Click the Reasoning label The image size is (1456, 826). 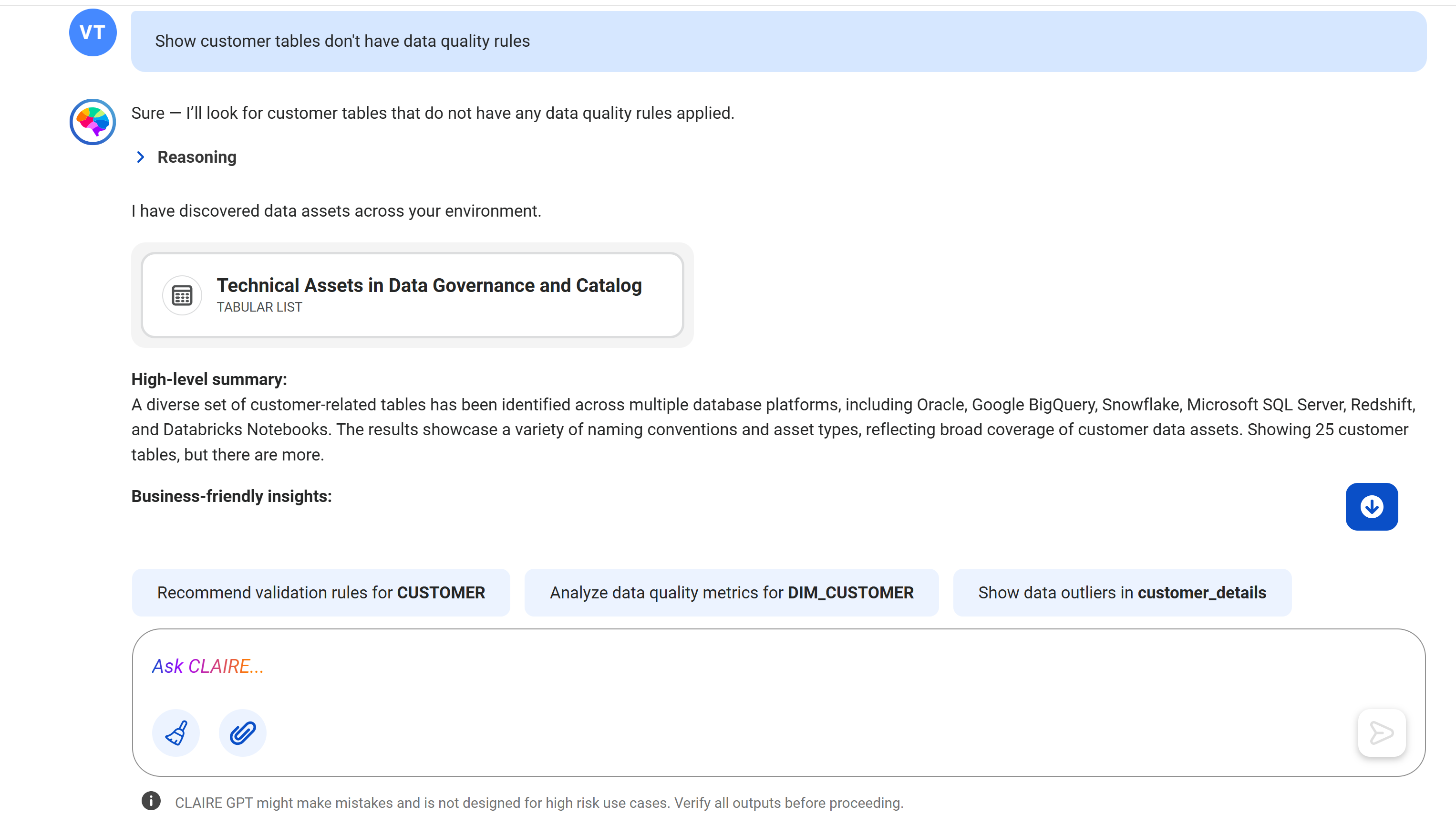click(x=197, y=157)
